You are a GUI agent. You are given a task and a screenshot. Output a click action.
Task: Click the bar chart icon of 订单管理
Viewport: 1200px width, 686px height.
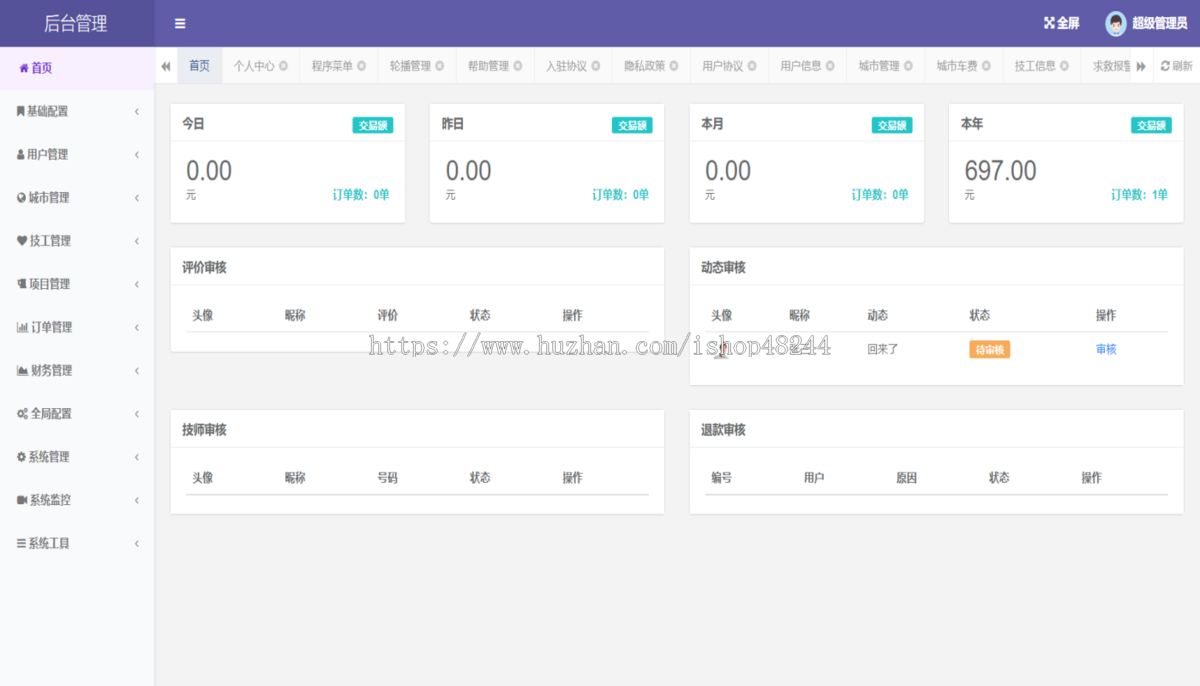[x=22, y=327]
